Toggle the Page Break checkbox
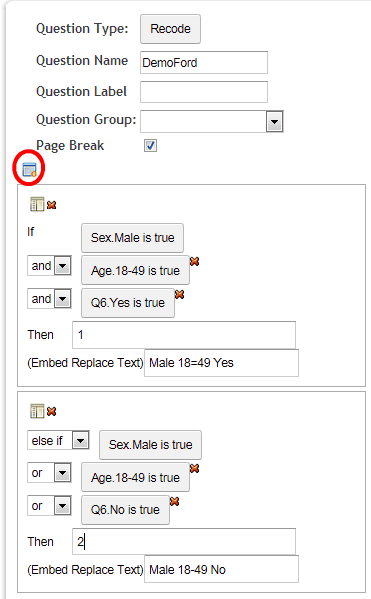 [150, 146]
